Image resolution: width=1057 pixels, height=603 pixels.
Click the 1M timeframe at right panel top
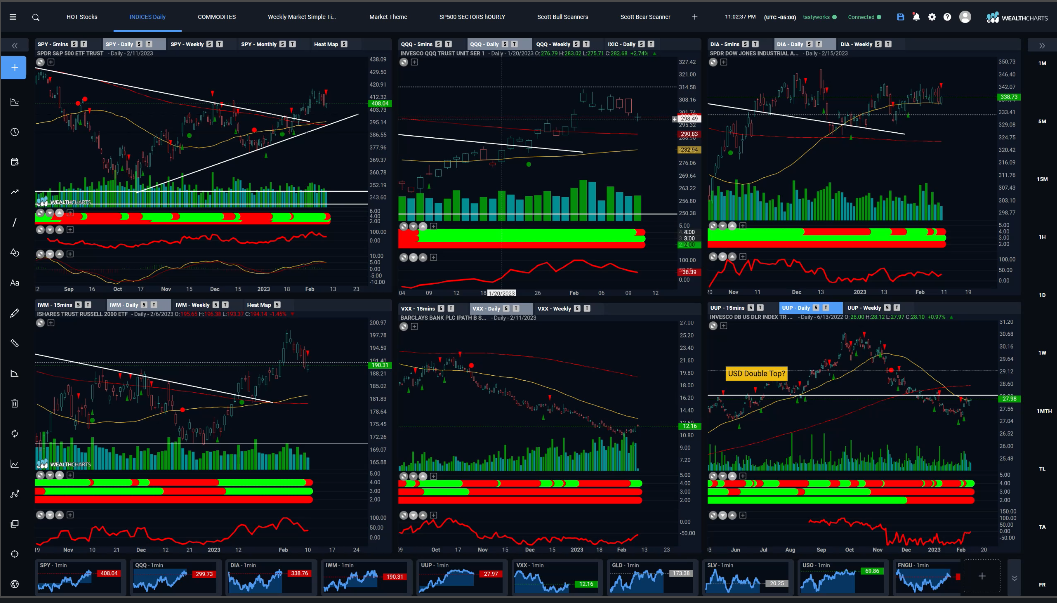tap(1042, 63)
